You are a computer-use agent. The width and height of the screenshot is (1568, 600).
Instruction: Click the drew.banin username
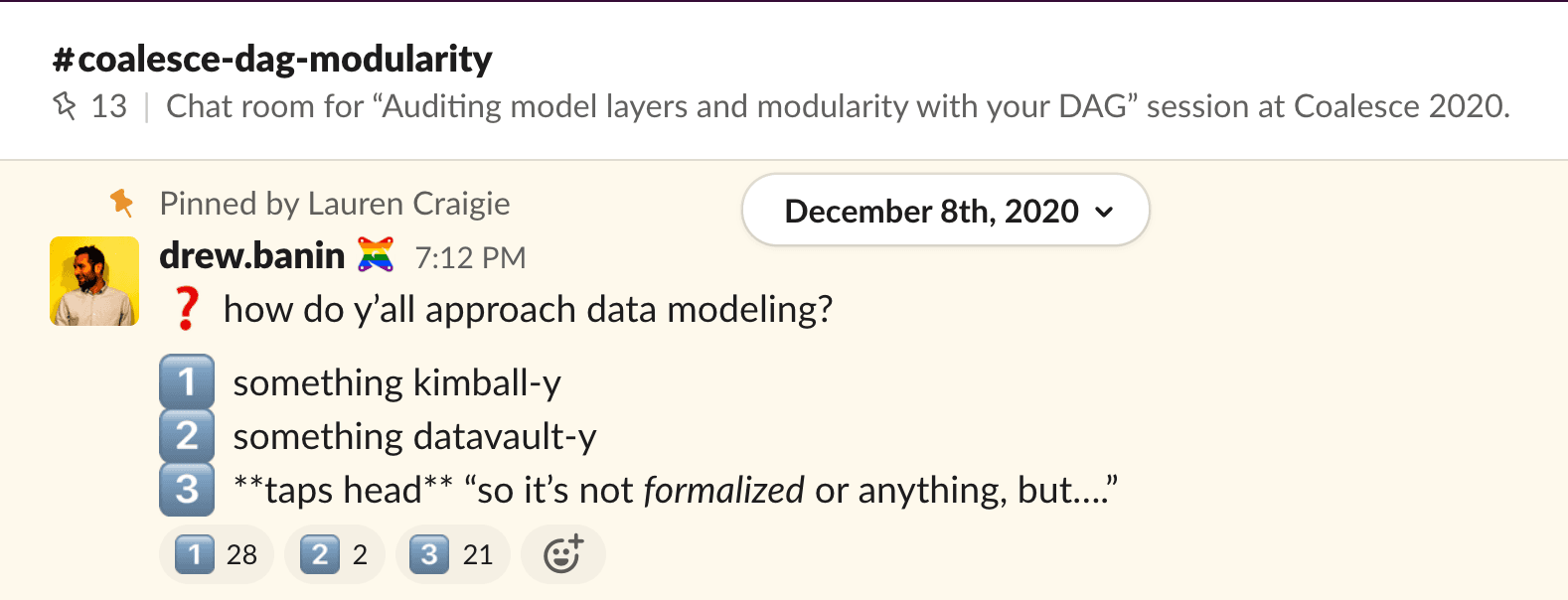(251, 256)
